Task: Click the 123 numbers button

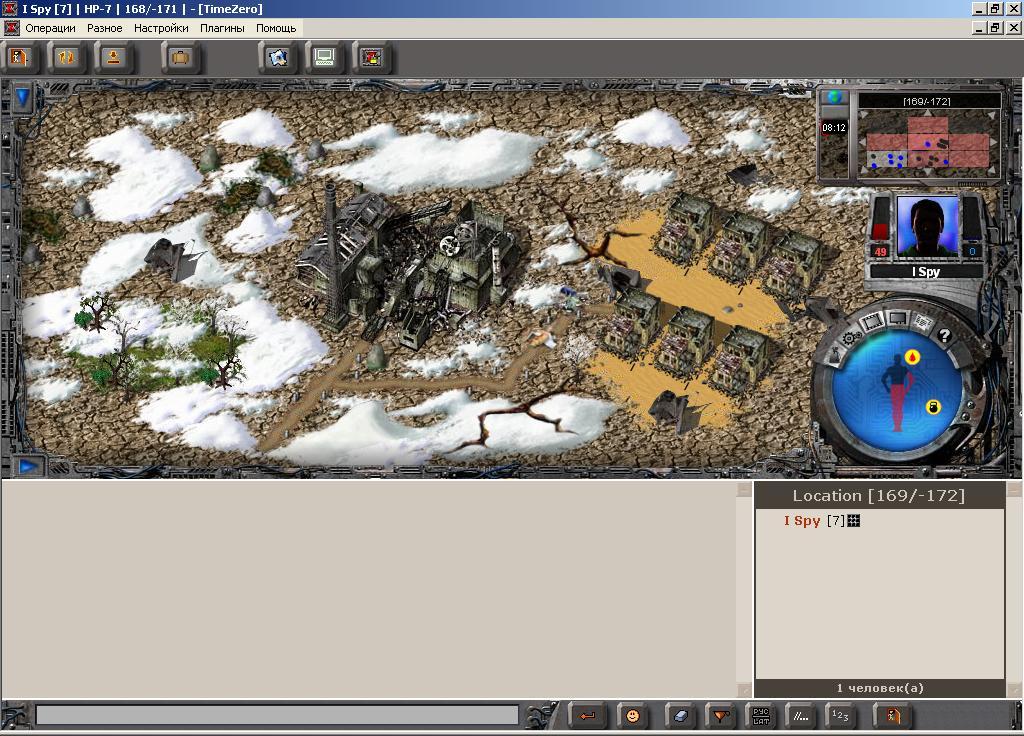Action: pyautogui.click(x=840, y=716)
